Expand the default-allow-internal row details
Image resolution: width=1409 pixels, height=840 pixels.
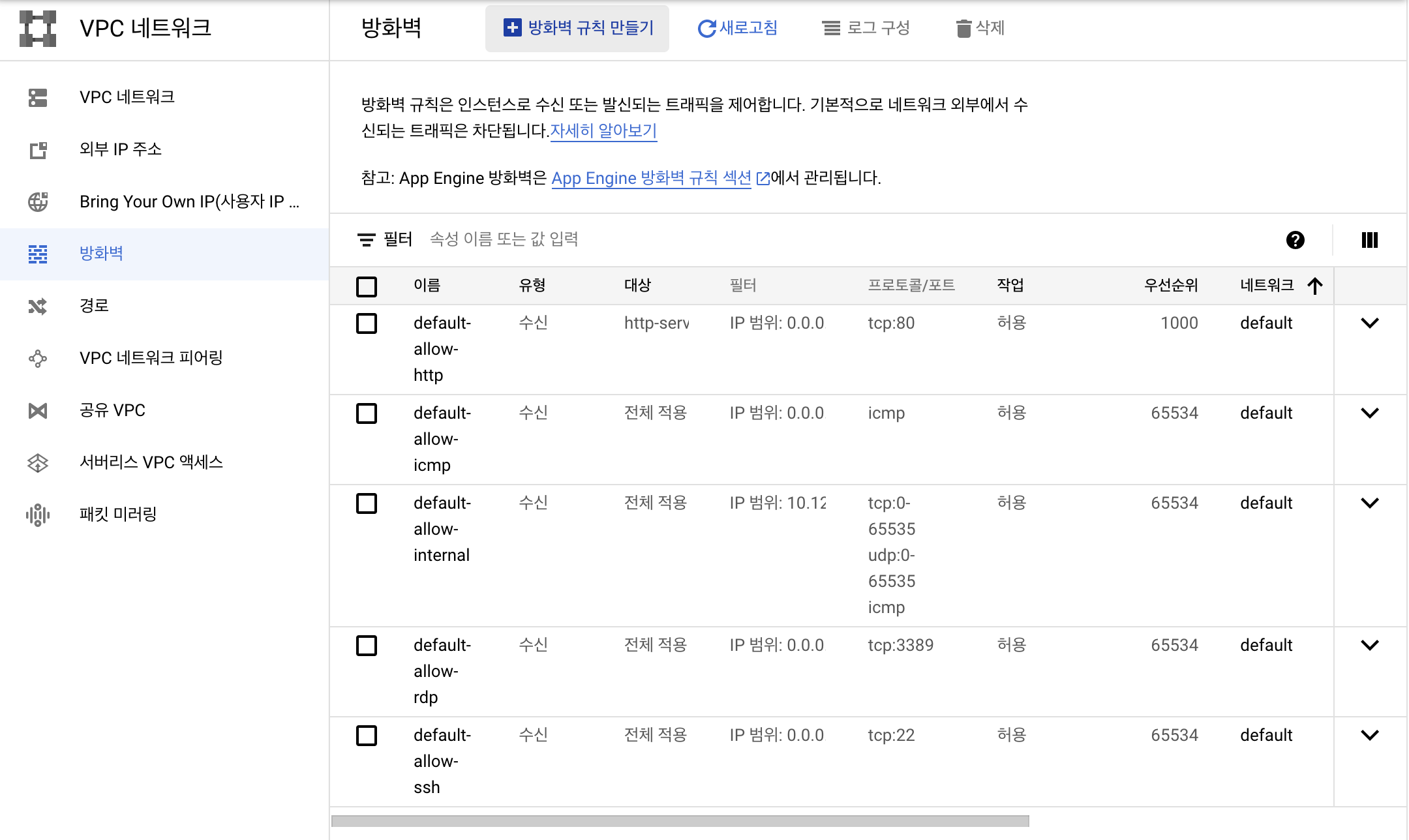[x=1369, y=503]
